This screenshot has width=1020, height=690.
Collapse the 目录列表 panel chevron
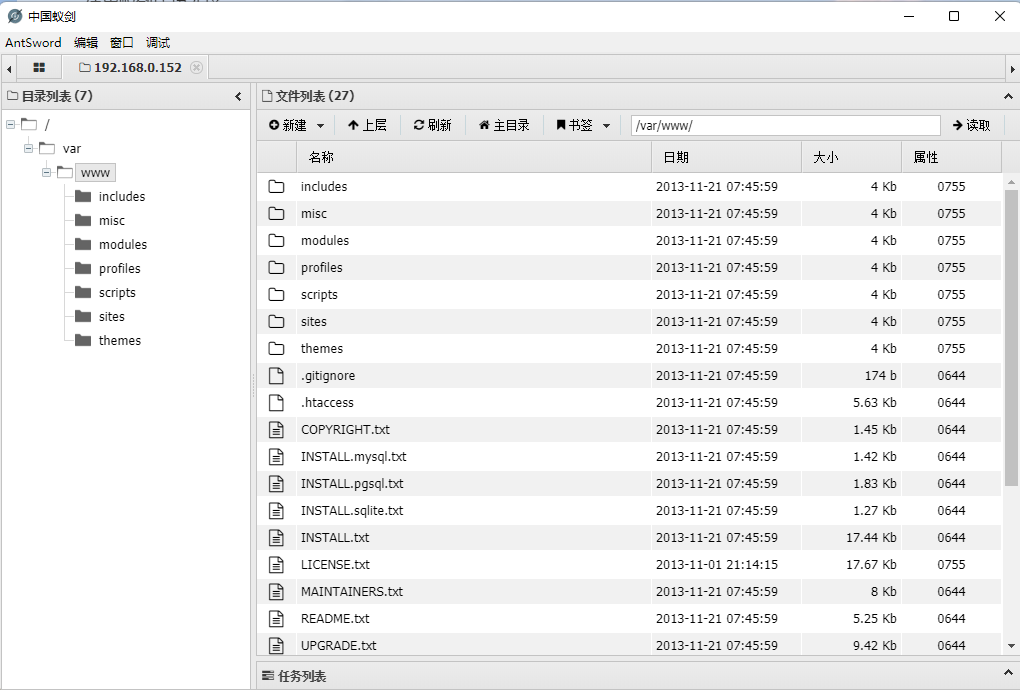[x=238, y=97]
